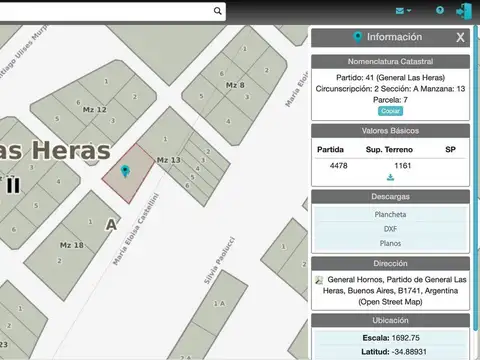
Task: Open the help question mark icon
Action: [x=440, y=10]
